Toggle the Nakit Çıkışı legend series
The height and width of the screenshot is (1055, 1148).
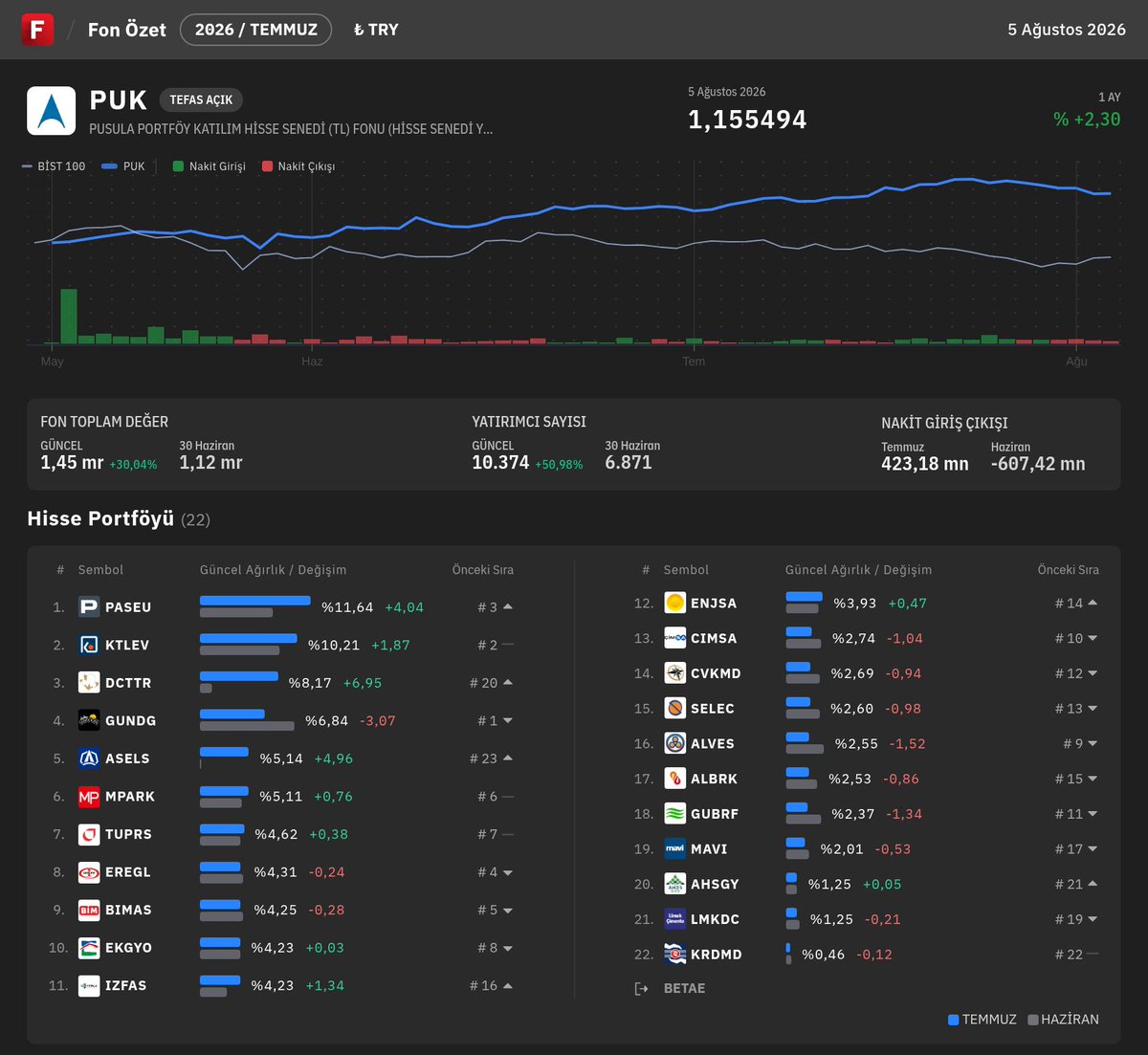coord(298,166)
